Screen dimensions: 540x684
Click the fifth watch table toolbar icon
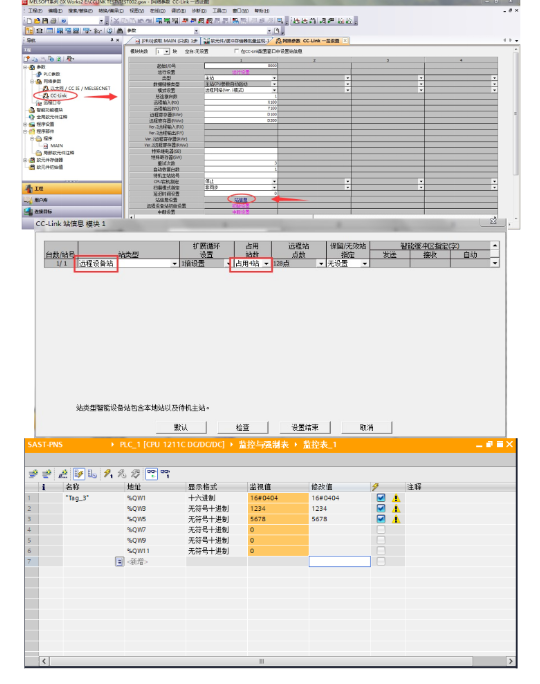tap(92, 474)
